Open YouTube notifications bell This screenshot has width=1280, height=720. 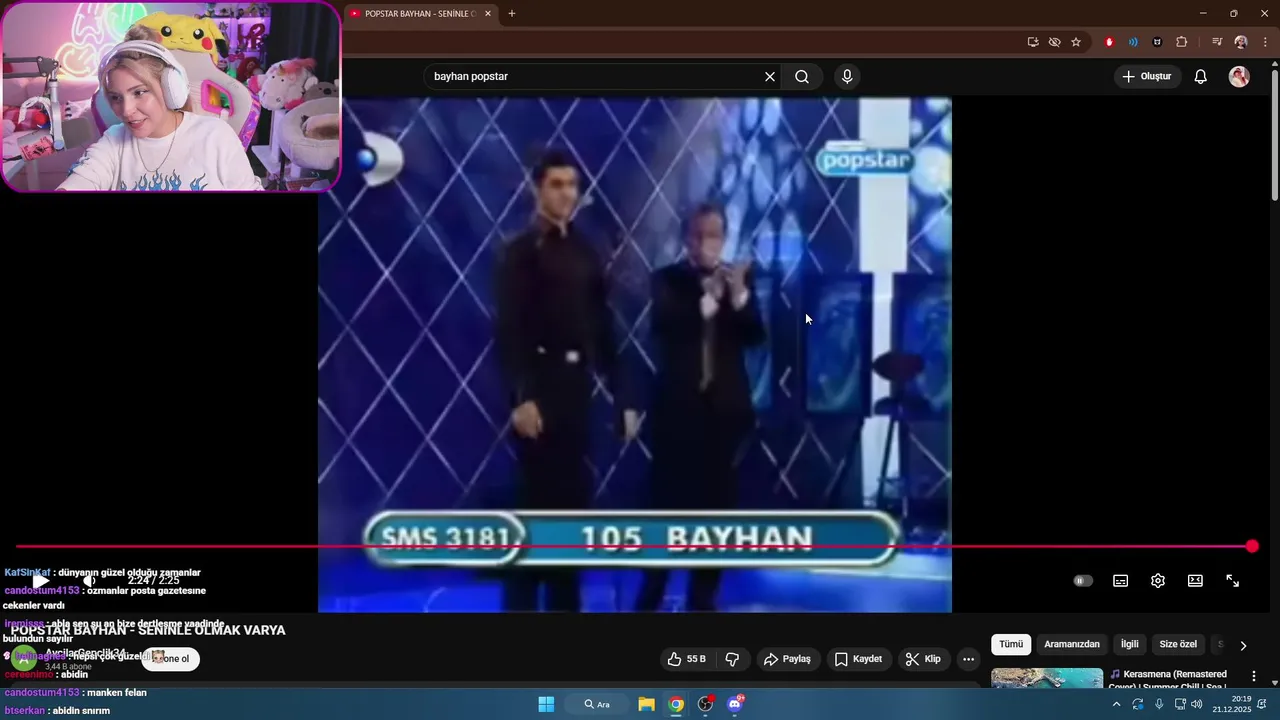1201,77
